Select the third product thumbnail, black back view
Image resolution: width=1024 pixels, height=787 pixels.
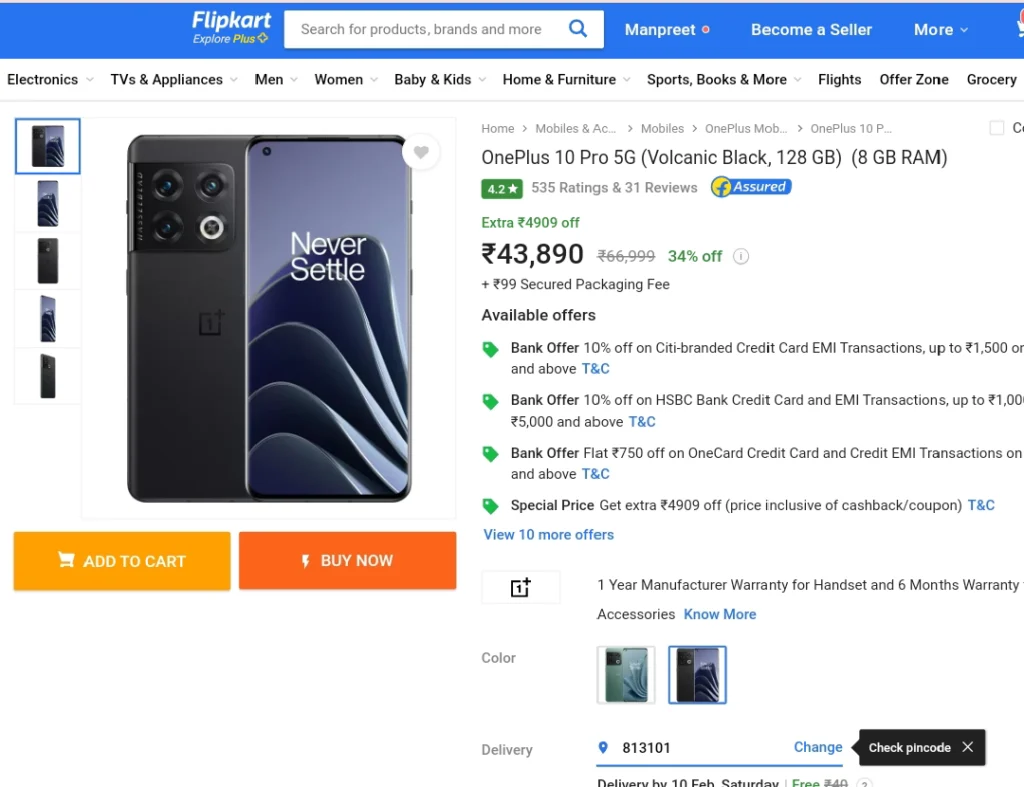coord(48,261)
